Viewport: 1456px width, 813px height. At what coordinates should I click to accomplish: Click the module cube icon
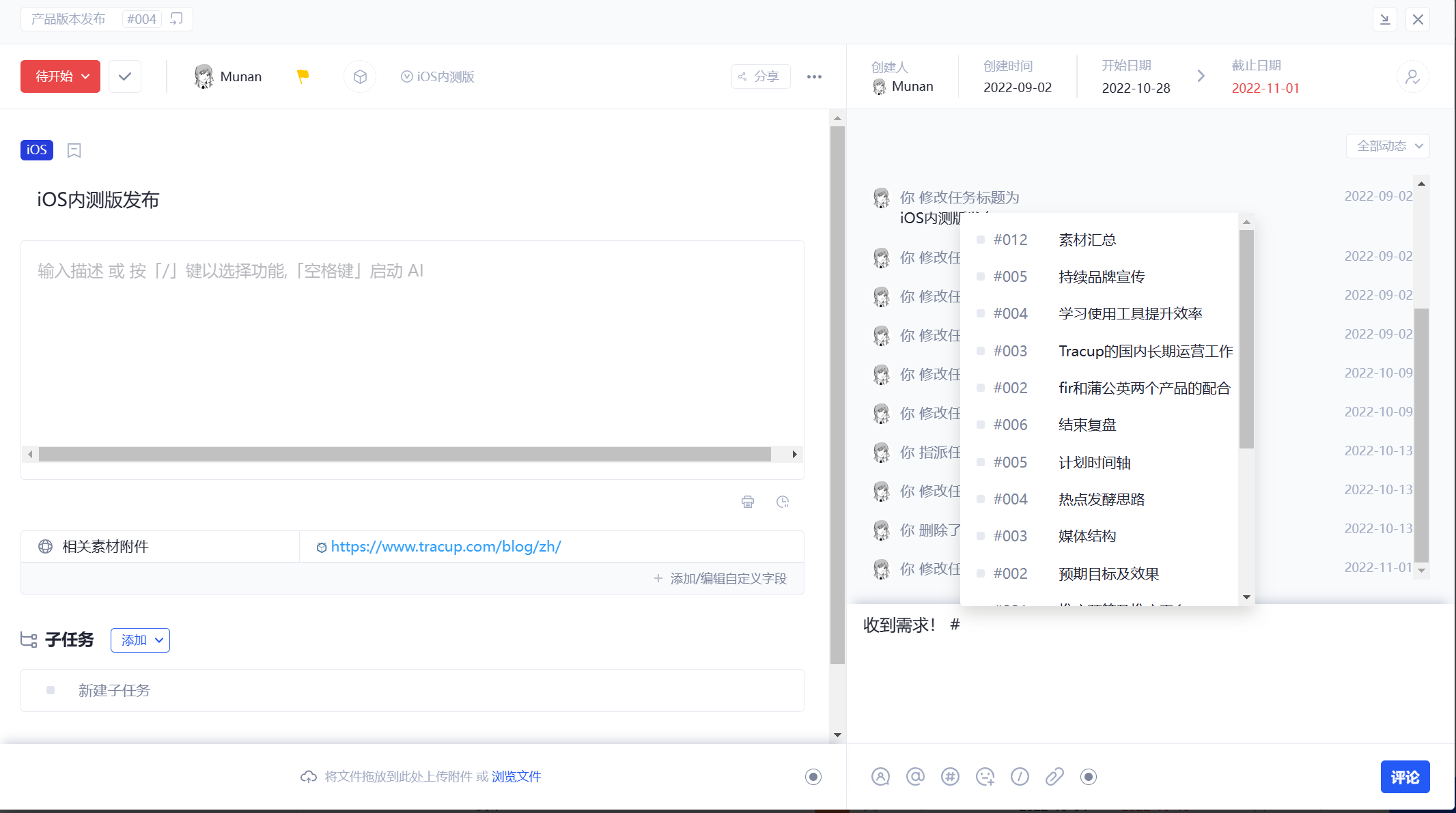coord(360,76)
